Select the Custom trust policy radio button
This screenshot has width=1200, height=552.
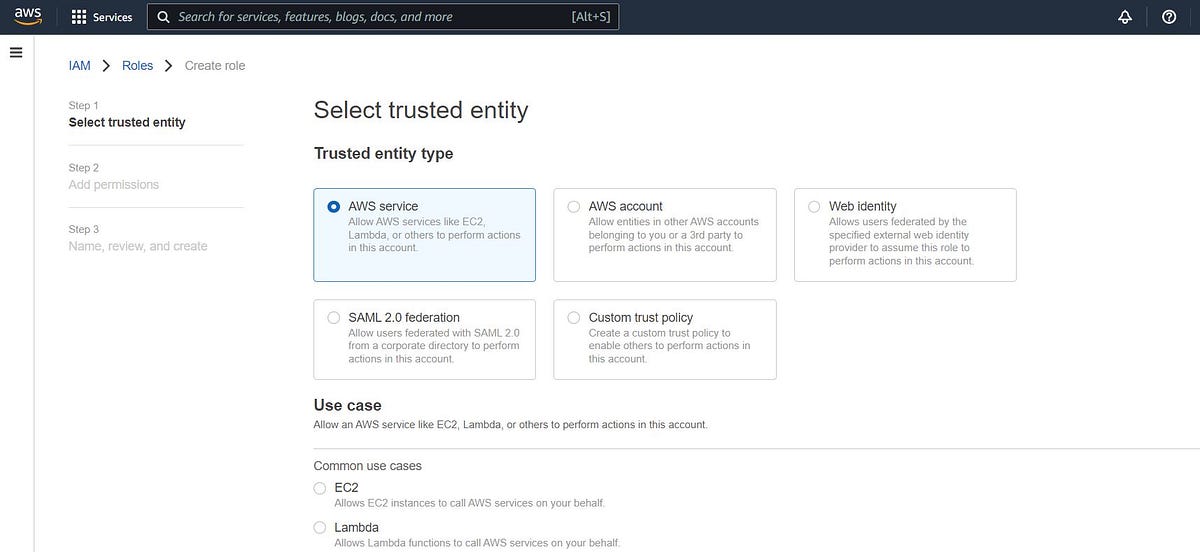pyautogui.click(x=574, y=317)
